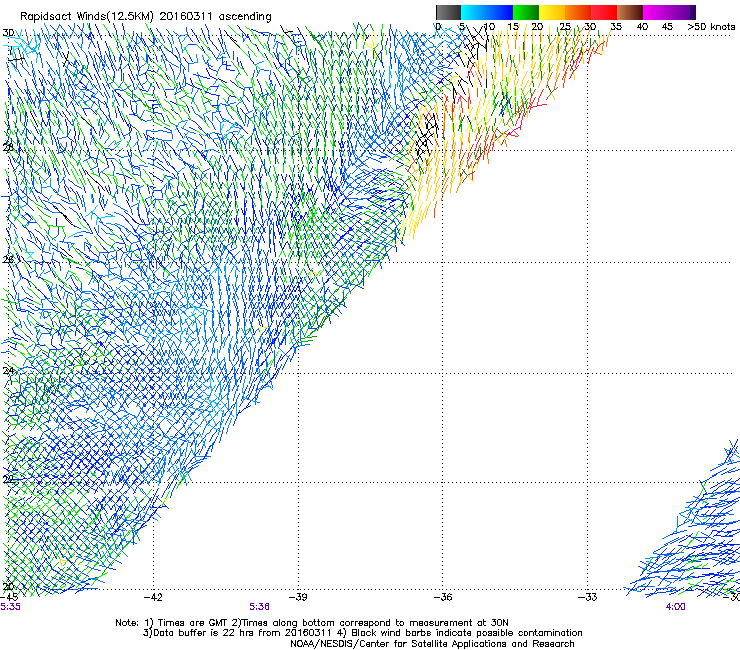Click the '24' latitude axis label
This screenshot has height=650, width=740.
point(8,371)
